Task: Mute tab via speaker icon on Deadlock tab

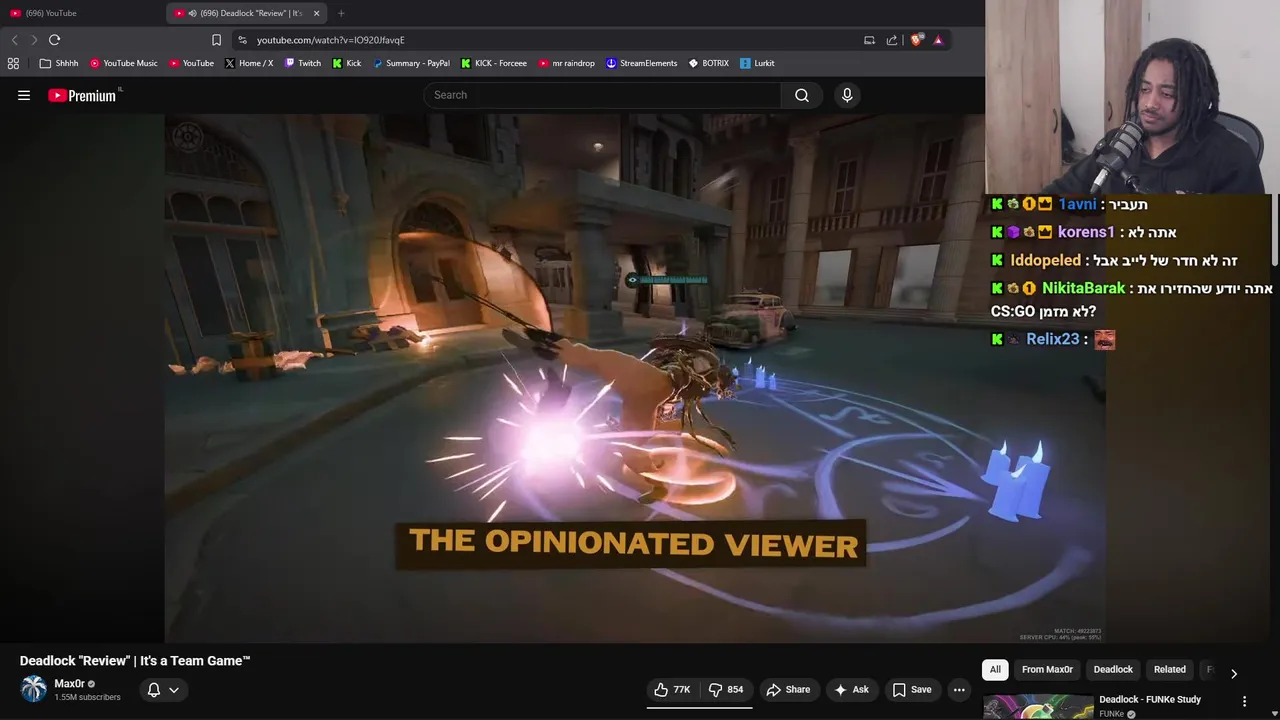Action: pyautogui.click(x=192, y=13)
